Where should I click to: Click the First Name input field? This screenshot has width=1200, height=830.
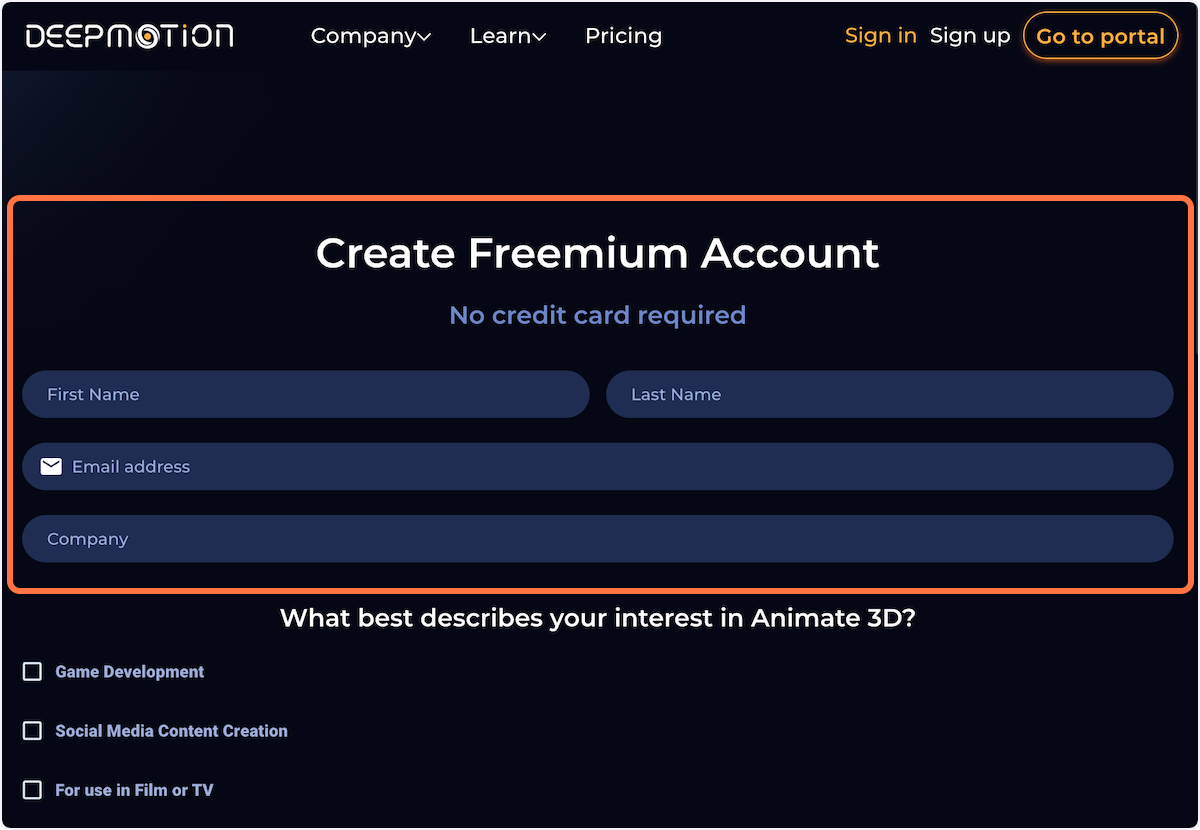pyautogui.click(x=305, y=394)
